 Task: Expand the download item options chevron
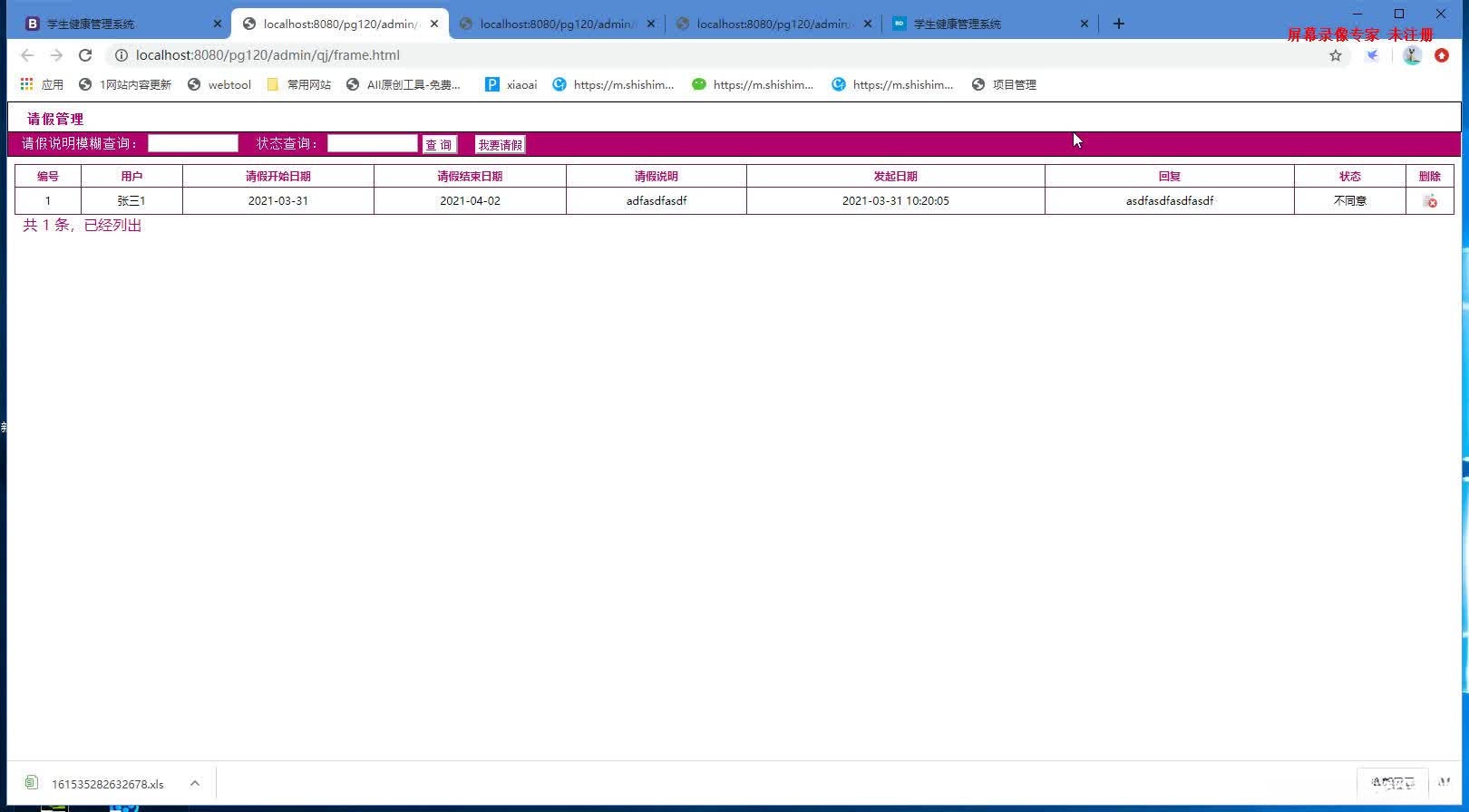195,783
